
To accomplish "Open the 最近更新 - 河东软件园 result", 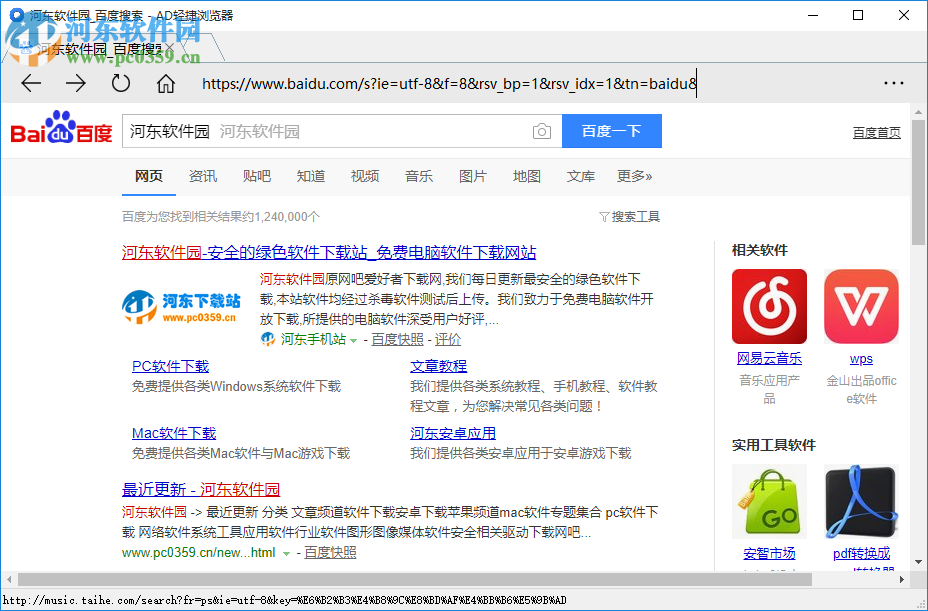I will click(201, 489).
